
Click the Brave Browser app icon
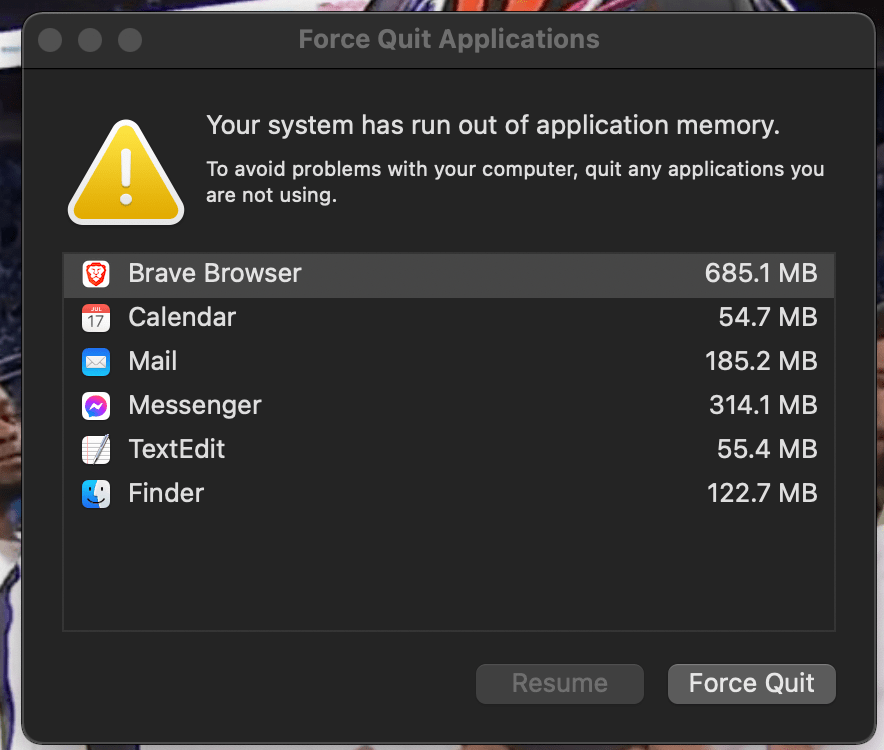(96, 274)
